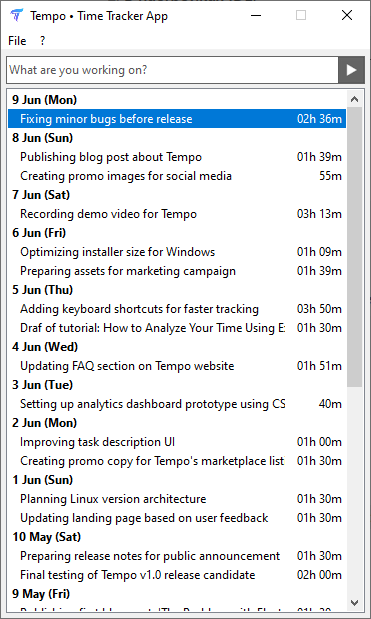Select 'Planning Linux version architecture' task
This screenshot has height=619, width=371.
point(177,499)
